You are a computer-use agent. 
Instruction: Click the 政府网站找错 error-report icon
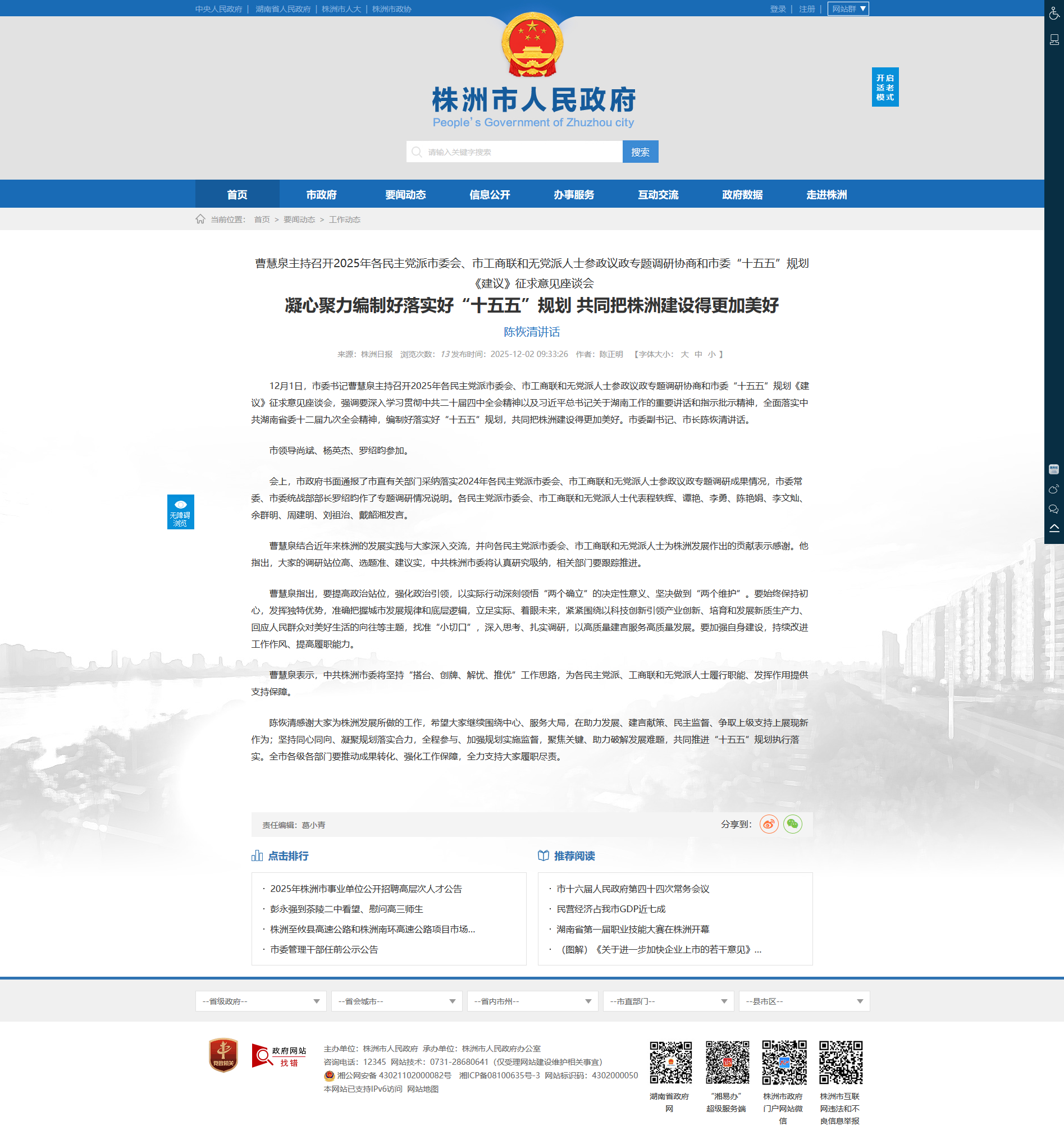click(x=279, y=1056)
